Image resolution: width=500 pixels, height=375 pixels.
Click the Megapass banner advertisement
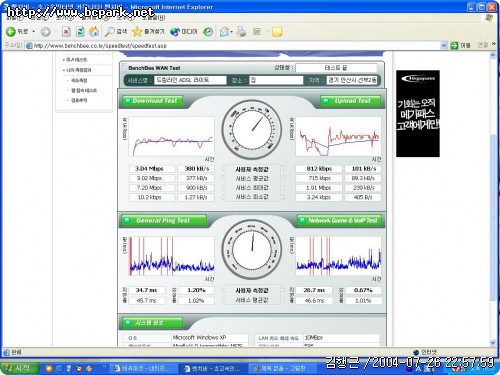click(418, 113)
